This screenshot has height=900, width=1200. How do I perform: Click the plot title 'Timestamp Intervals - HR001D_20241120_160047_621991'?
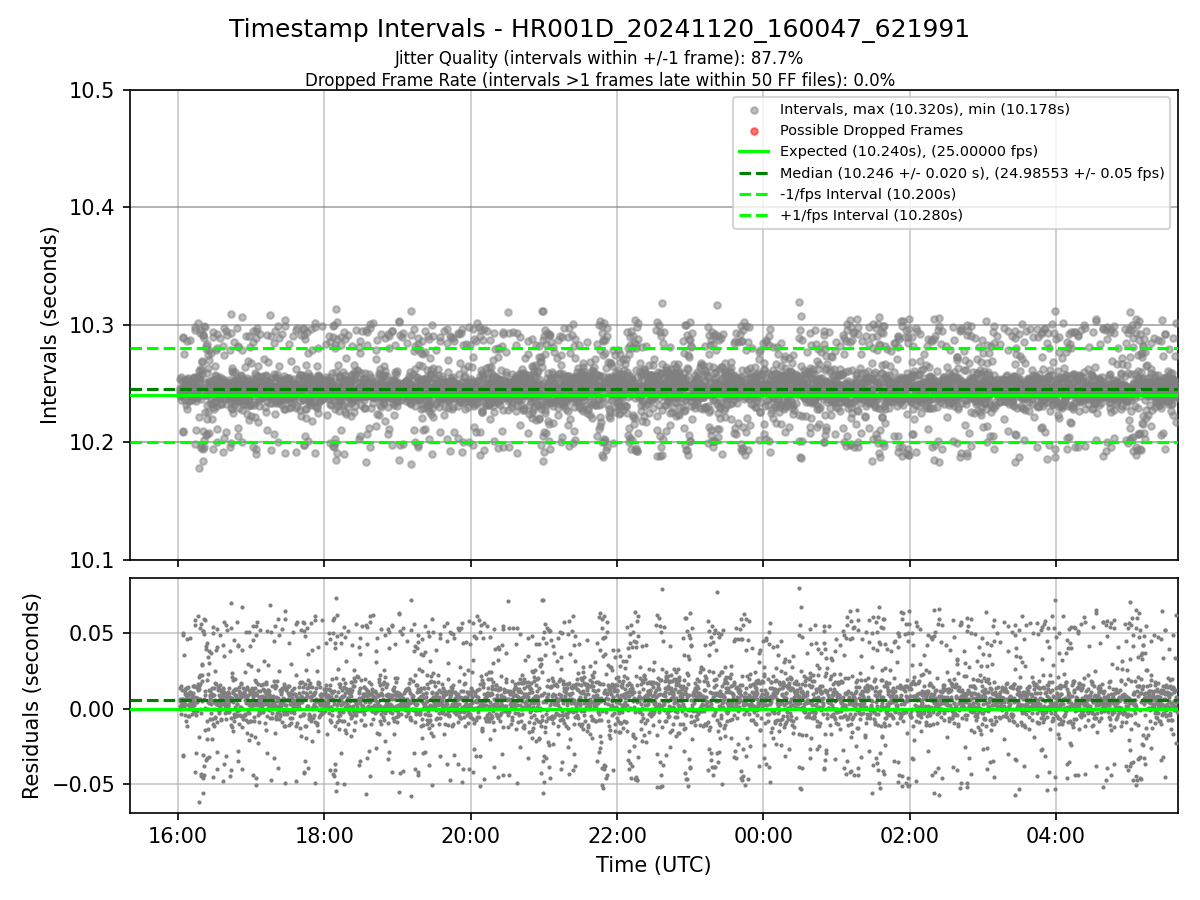point(599,29)
